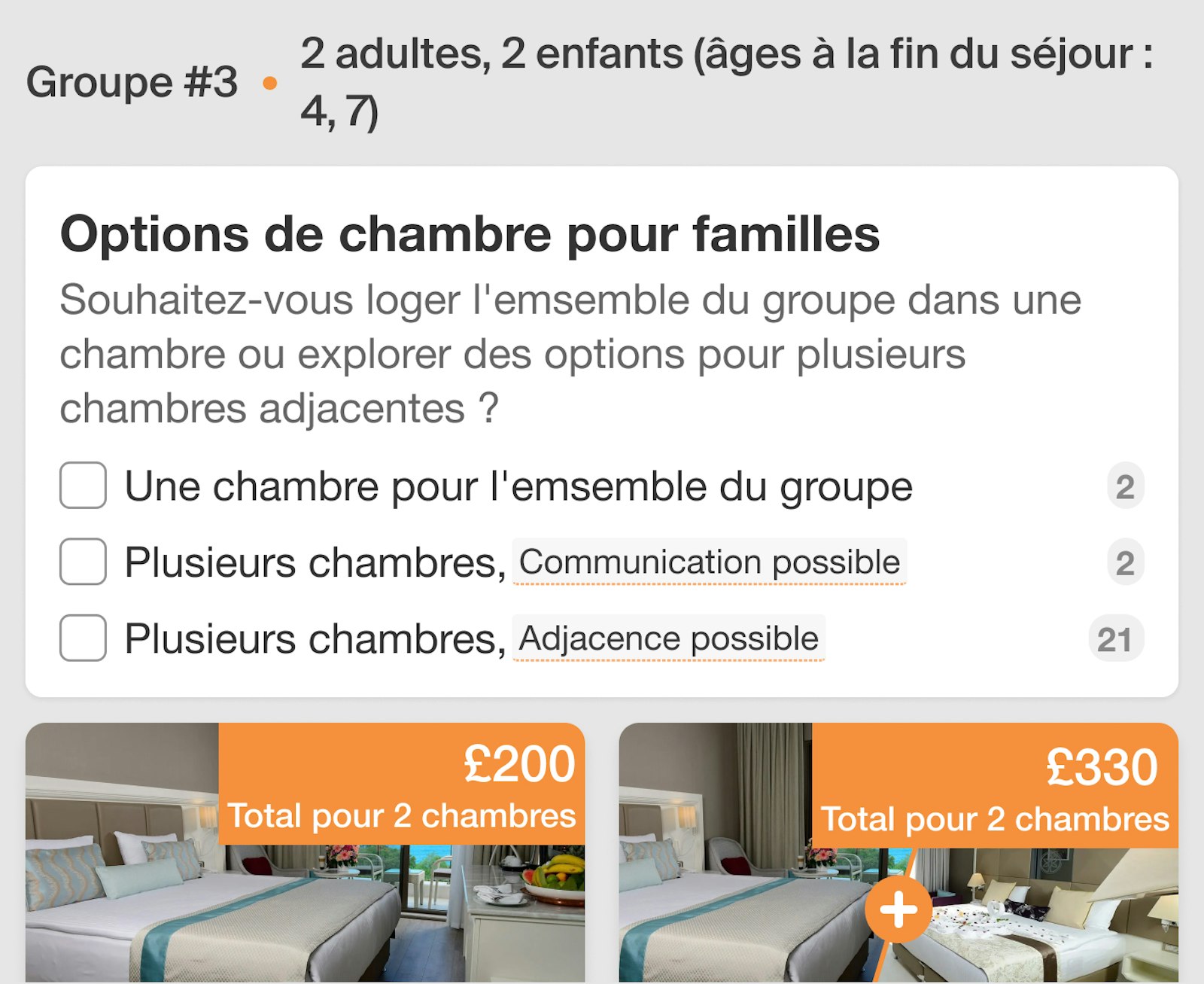Click the count badge on the Communication possible row
The width and height of the screenshot is (1204, 984).
[x=1124, y=562]
